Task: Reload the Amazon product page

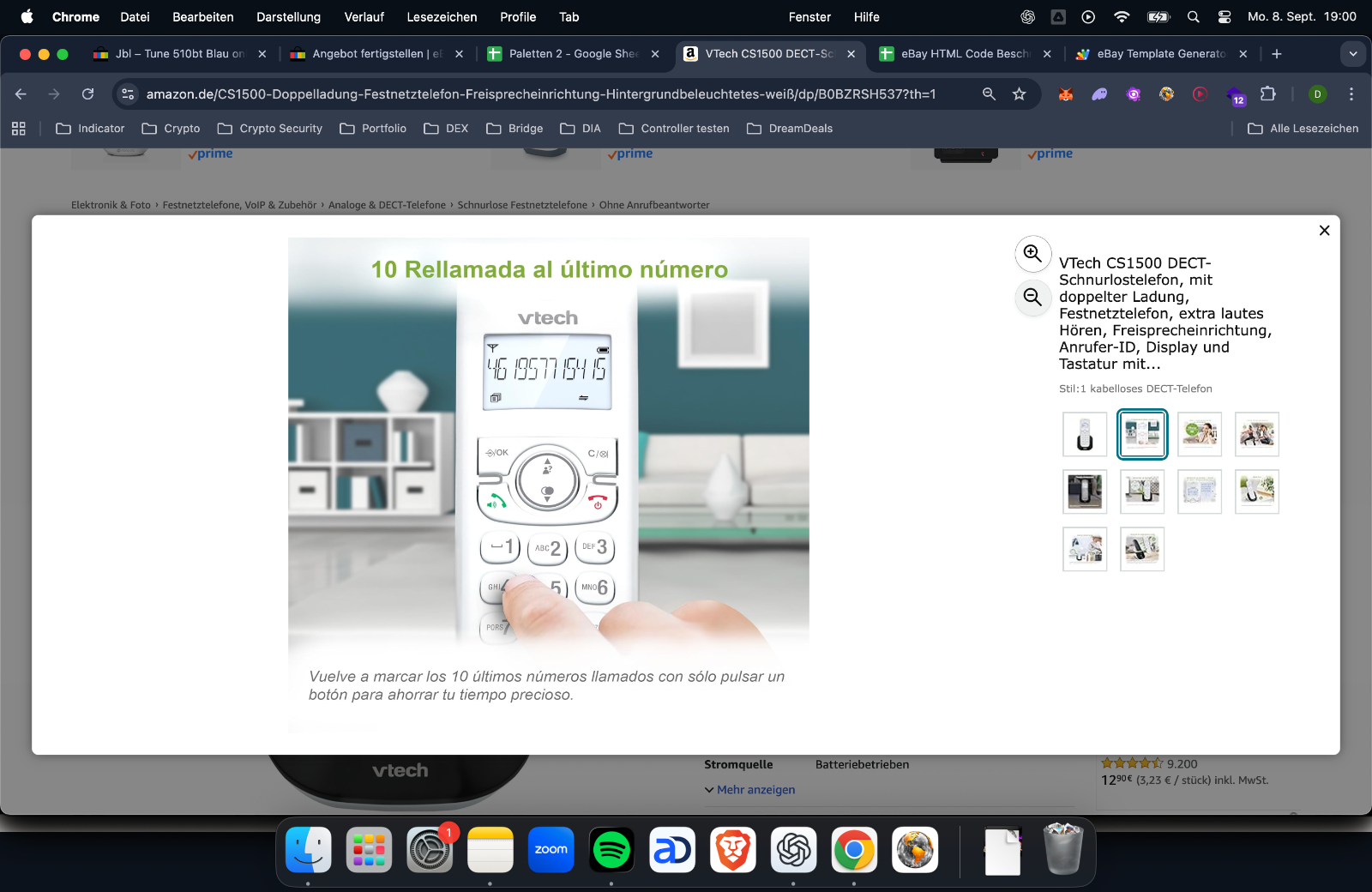Action: 87,94
